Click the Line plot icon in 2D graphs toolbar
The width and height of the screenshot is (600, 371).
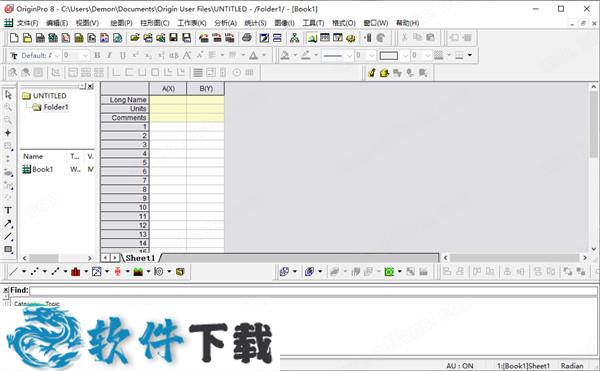pyautogui.click(x=14, y=272)
